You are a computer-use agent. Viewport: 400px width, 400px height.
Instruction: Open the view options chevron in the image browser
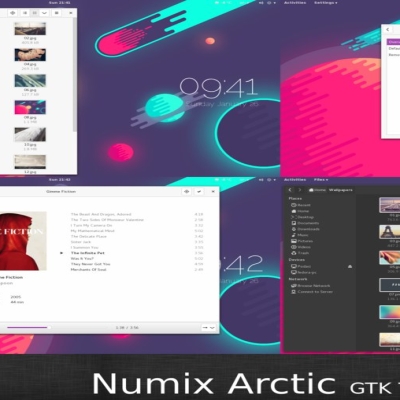44,13
